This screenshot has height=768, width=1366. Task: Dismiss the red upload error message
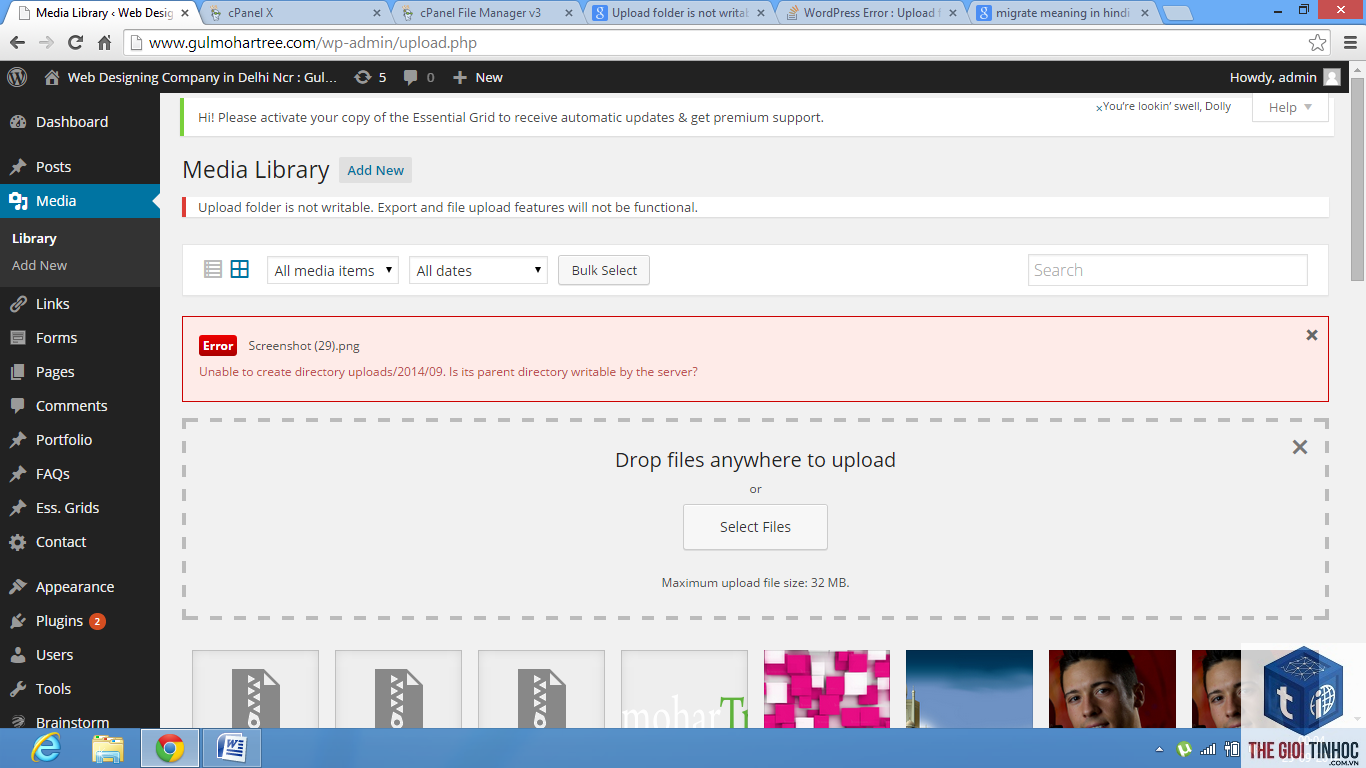1312,335
